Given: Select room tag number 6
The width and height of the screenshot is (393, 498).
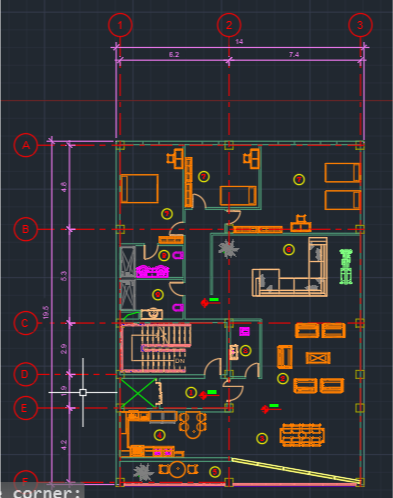Looking at the screenshot, I should pyautogui.click(x=289, y=249).
